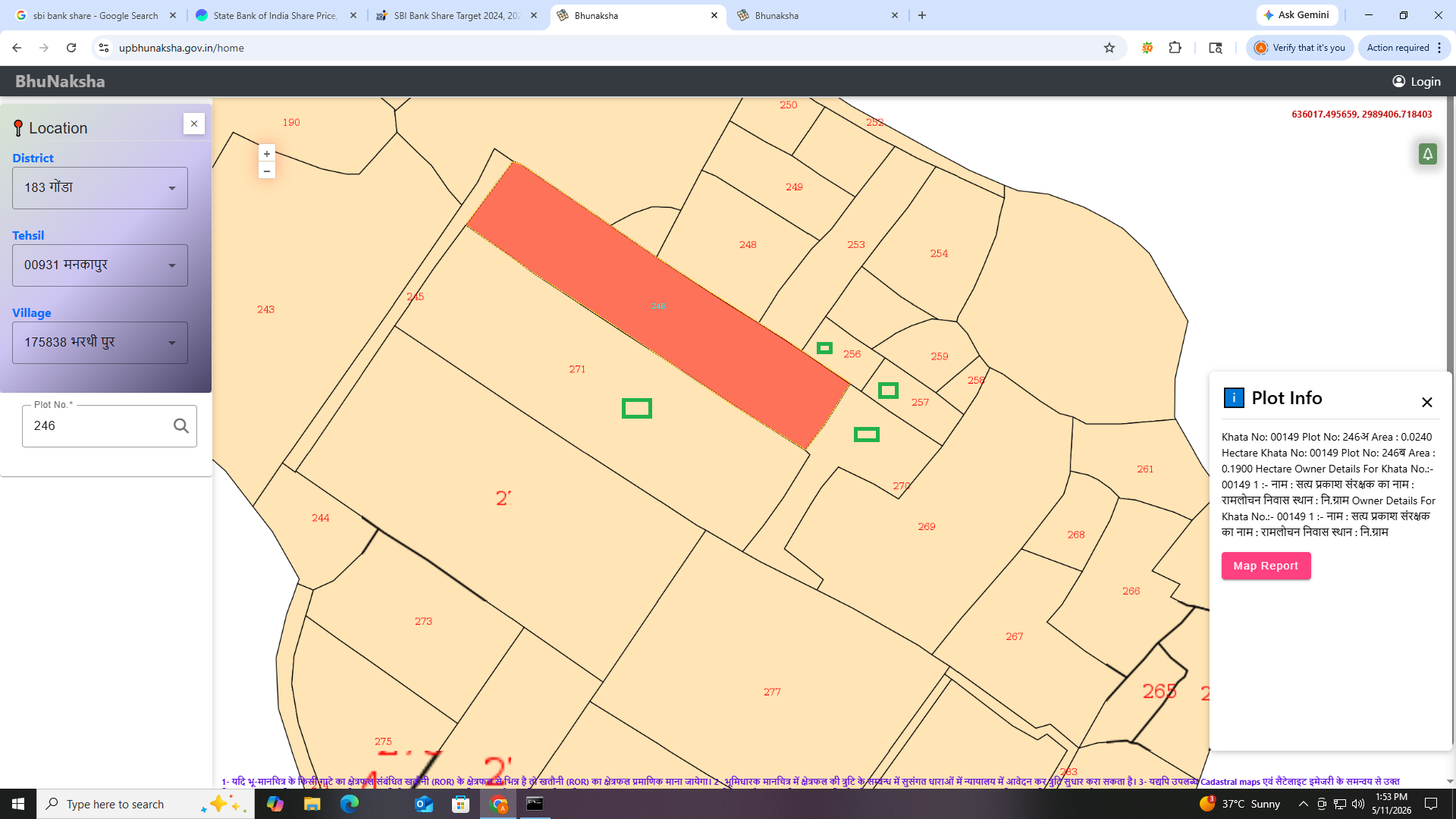Select plot 273 on the map
This screenshot has width=1456, height=819.
[423, 621]
